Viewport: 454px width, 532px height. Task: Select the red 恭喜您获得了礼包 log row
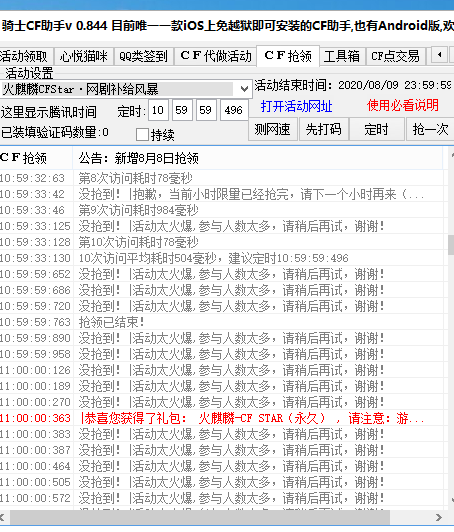pyautogui.click(x=221, y=418)
